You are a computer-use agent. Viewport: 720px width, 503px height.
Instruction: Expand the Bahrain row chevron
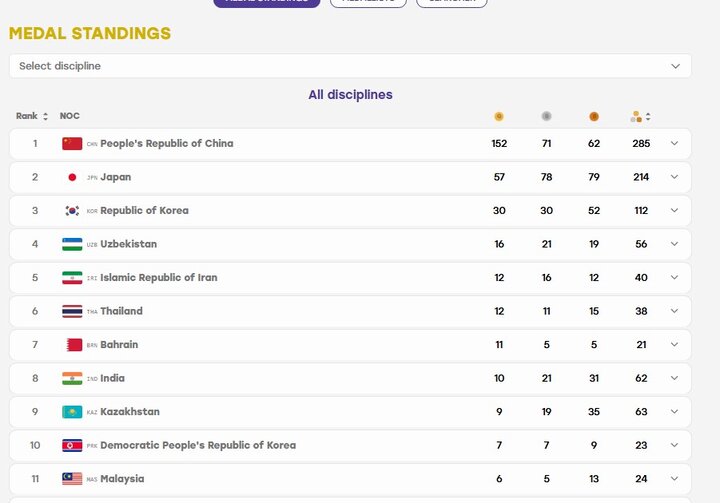click(674, 345)
